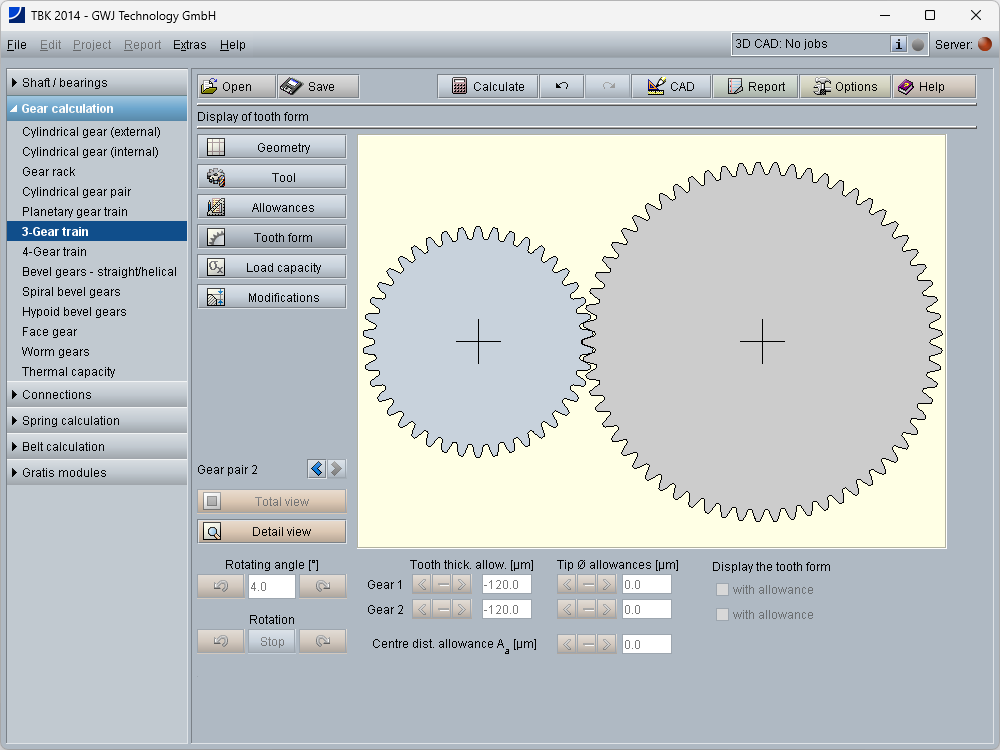Click the Rotating angle input field

(271, 587)
